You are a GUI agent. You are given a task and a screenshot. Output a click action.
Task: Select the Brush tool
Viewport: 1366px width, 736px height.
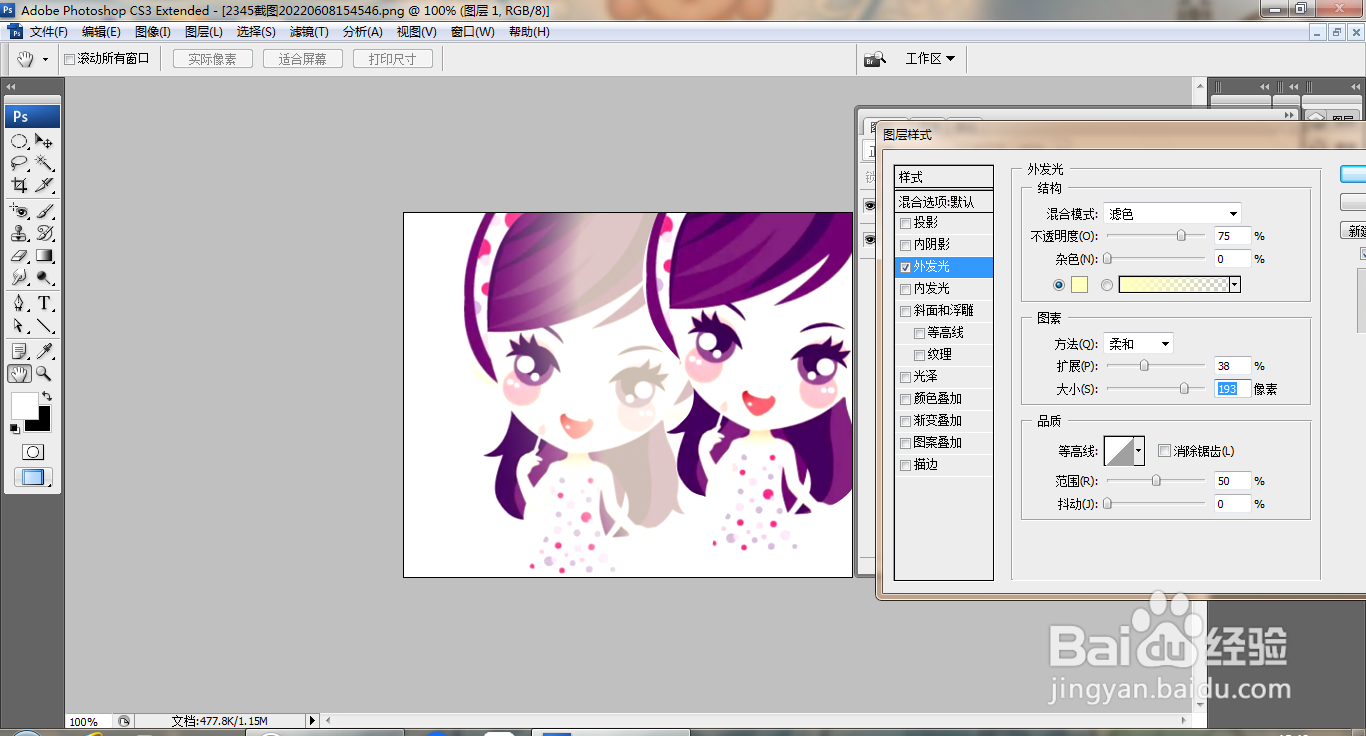click(45, 211)
